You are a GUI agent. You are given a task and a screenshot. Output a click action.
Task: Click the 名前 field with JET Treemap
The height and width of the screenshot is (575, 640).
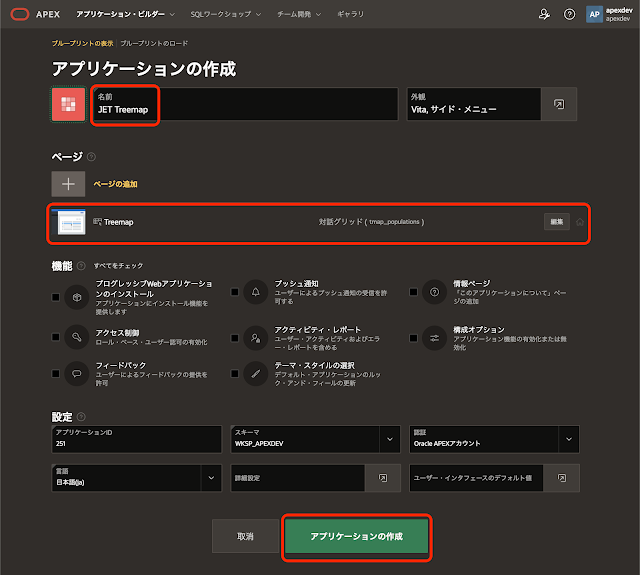click(245, 104)
